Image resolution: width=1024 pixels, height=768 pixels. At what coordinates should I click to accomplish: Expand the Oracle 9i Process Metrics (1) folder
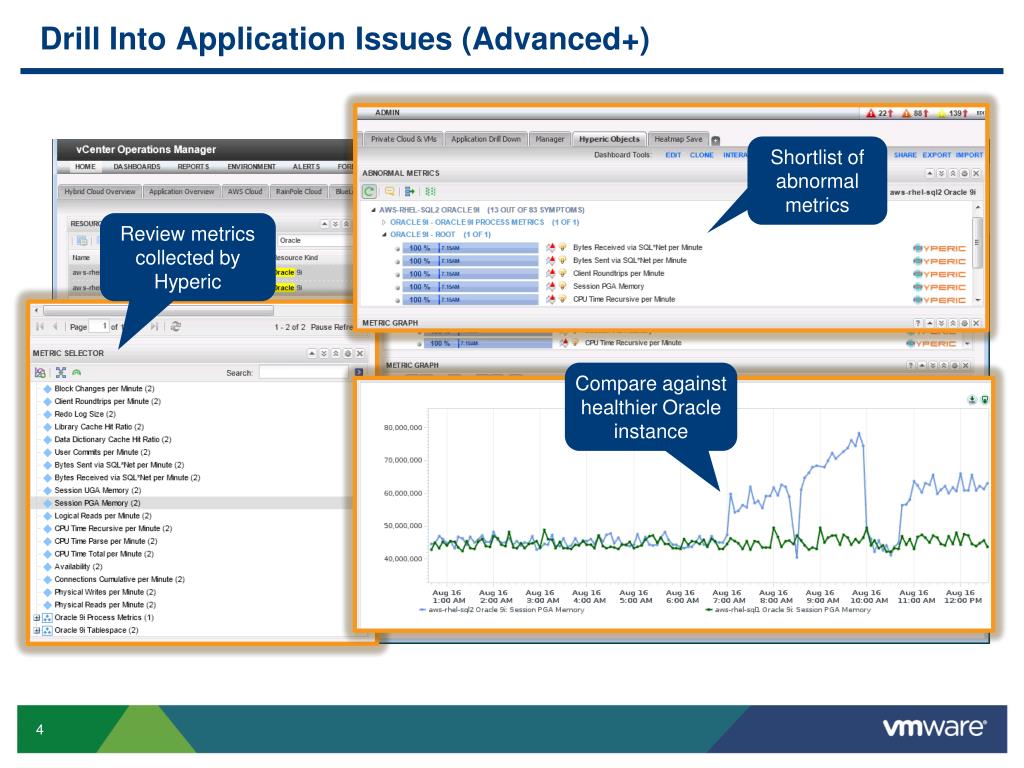tap(37, 618)
